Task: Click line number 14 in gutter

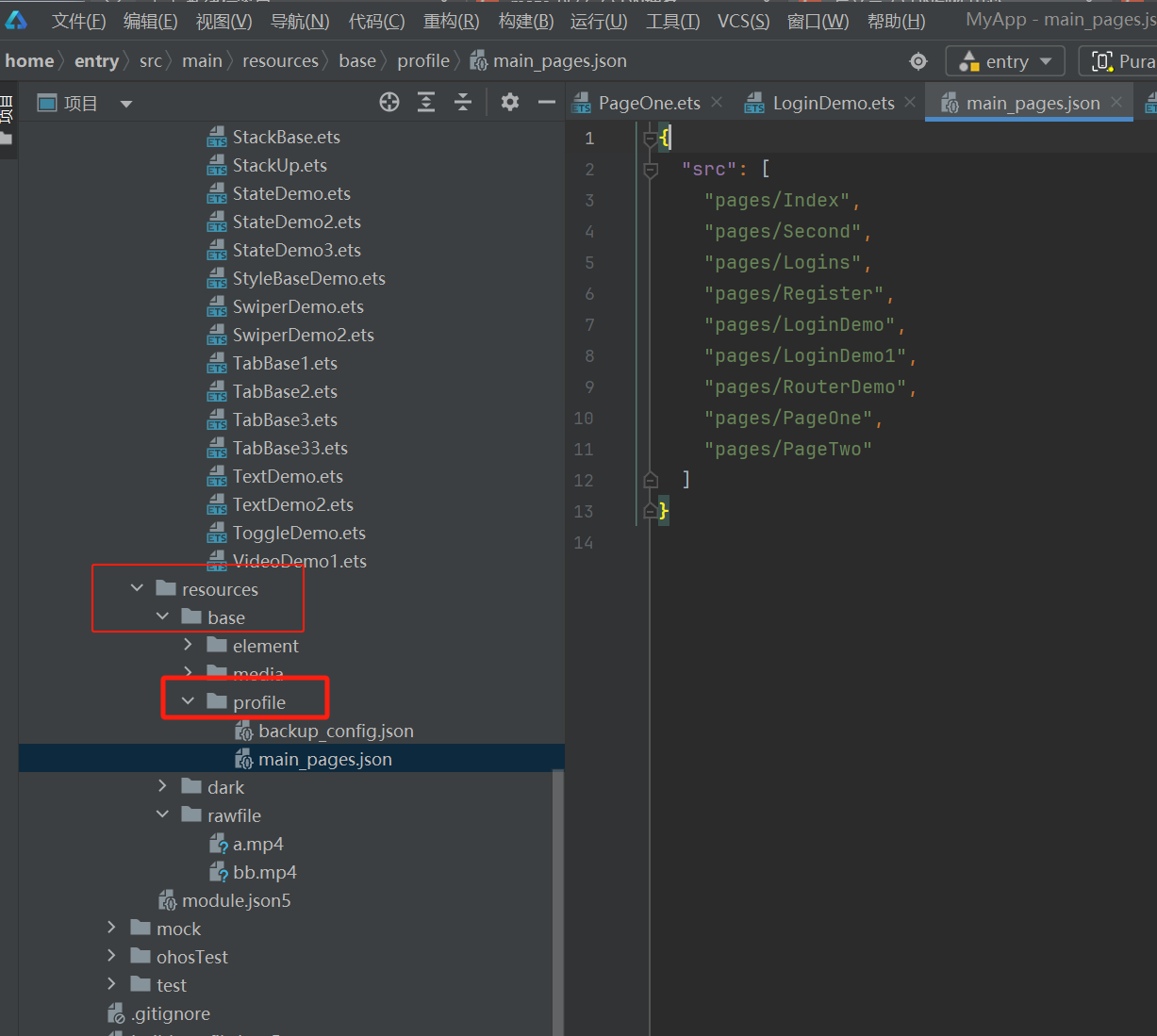Action: point(584,543)
